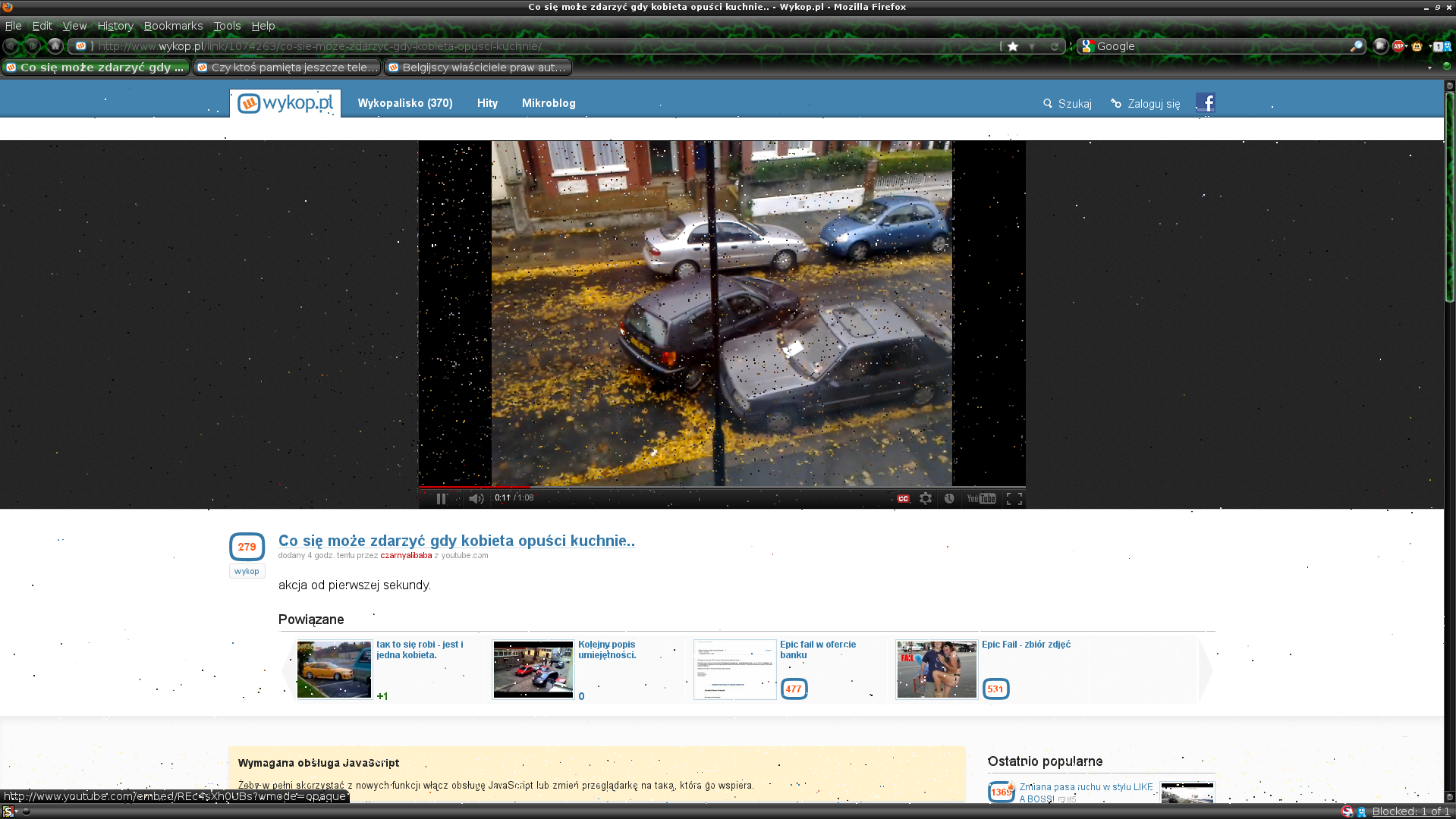Expand the Adblock Plus dropdown arrow

(x=1407, y=46)
